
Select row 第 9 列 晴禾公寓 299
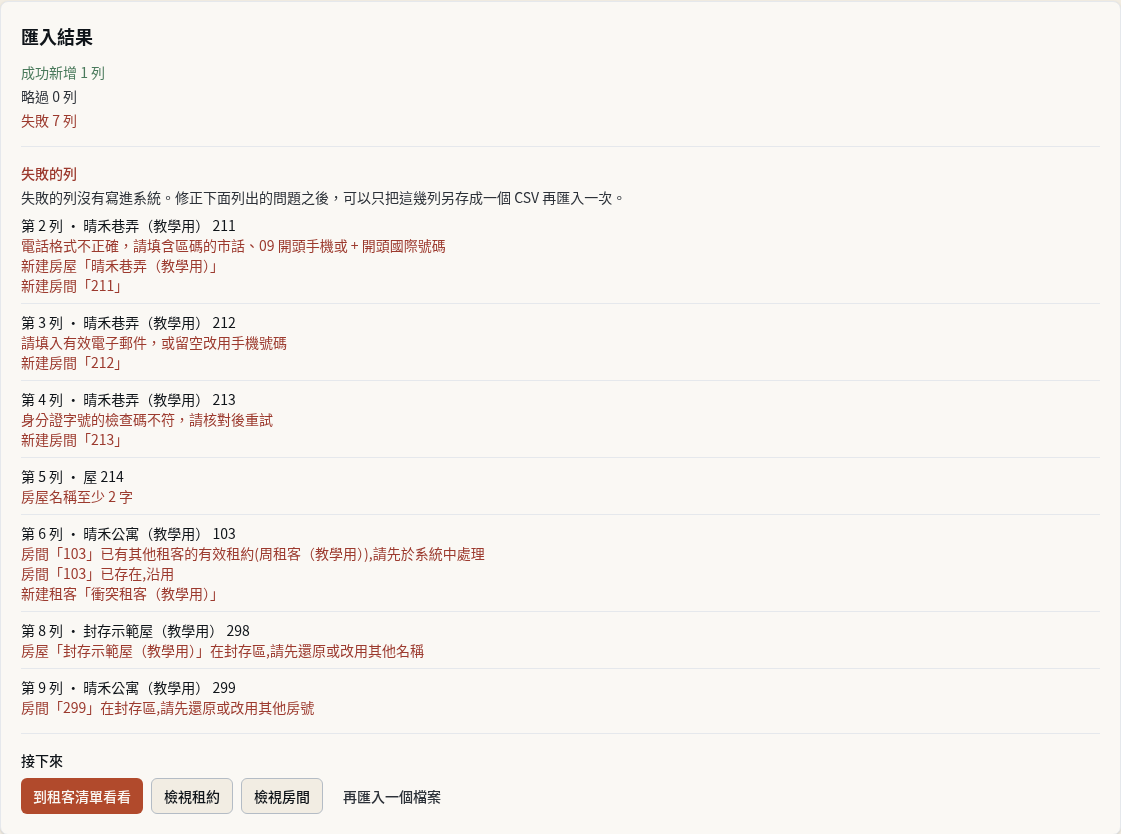[129, 689]
